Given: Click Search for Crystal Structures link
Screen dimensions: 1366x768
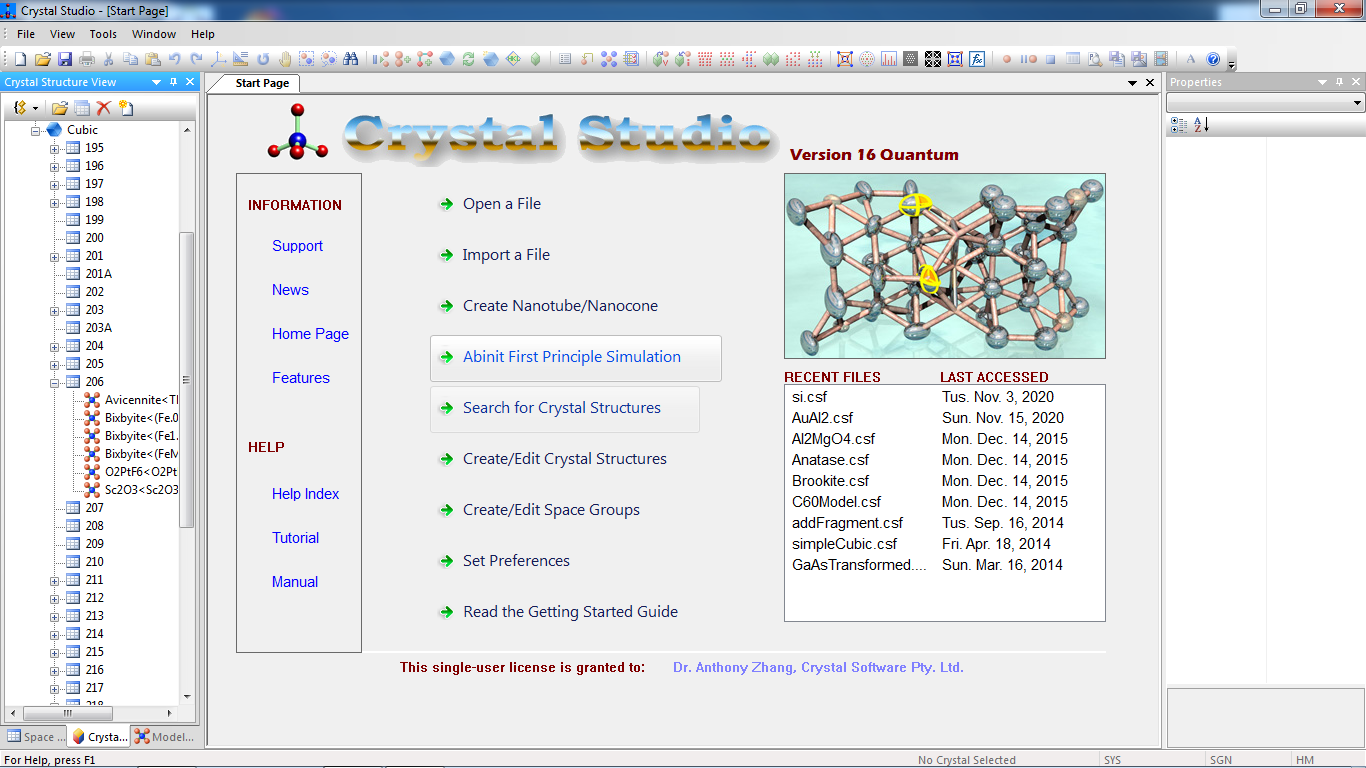Looking at the screenshot, I should point(561,408).
